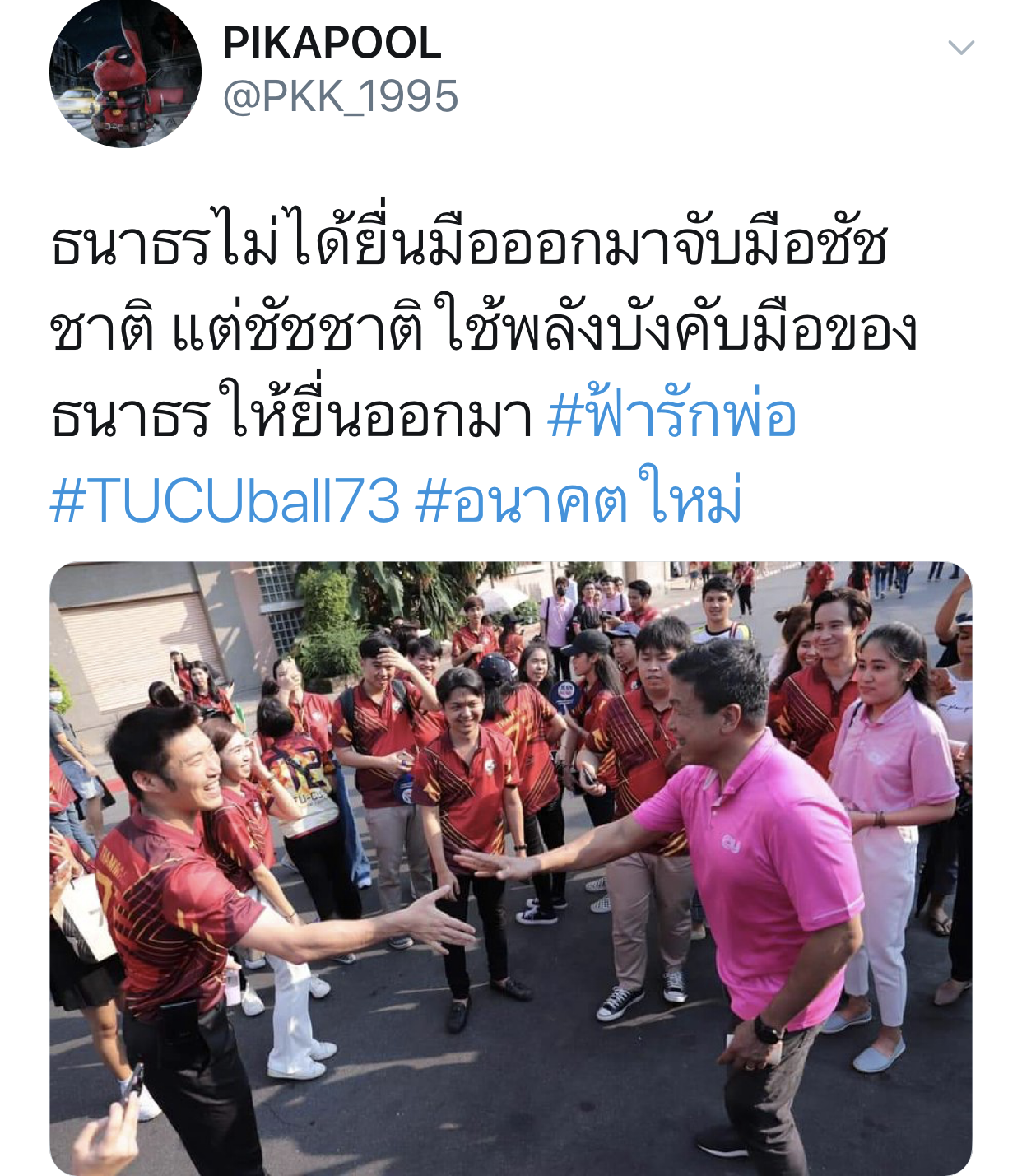Image resolution: width=1022 pixels, height=1176 pixels.
Task: Open the @PKK_1995 handle link
Action: click(340, 97)
